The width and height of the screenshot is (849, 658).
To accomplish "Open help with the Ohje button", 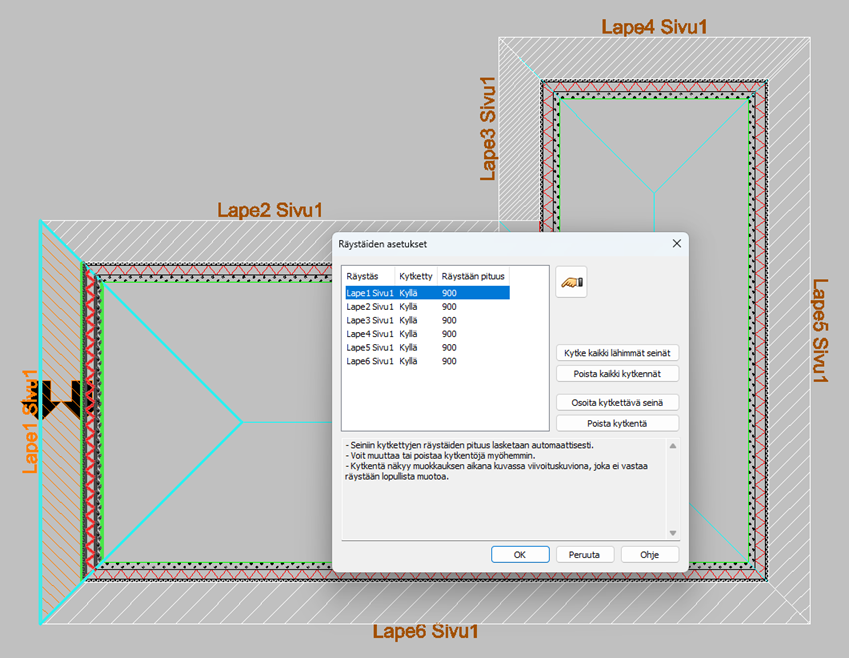I will coord(650,554).
